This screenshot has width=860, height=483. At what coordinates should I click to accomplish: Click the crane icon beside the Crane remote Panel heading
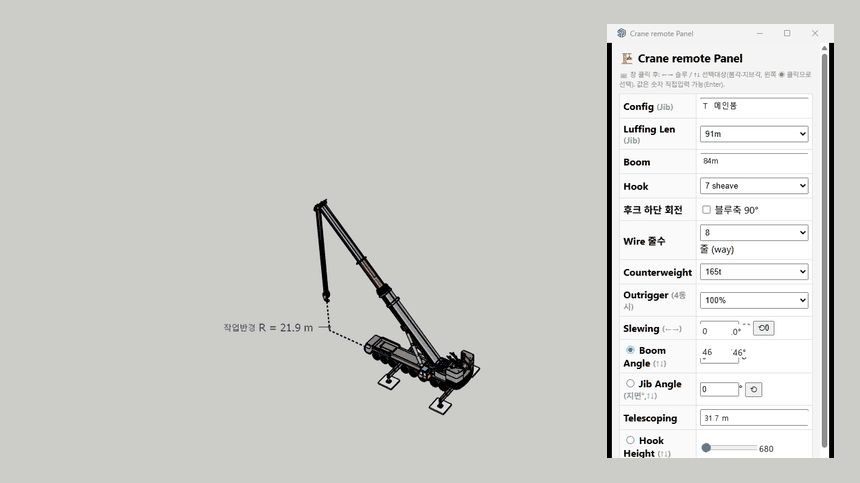[626, 58]
